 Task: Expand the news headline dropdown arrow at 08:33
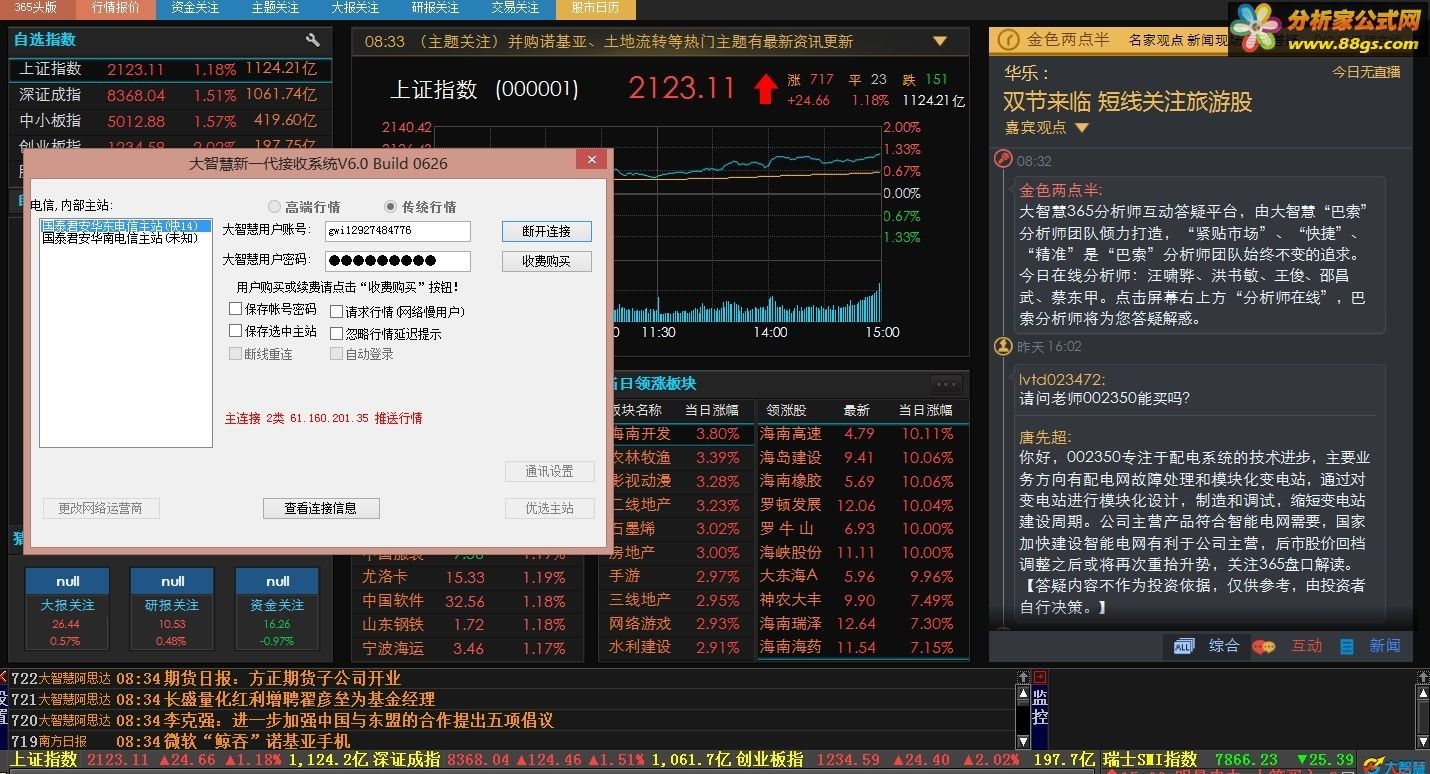(x=939, y=42)
